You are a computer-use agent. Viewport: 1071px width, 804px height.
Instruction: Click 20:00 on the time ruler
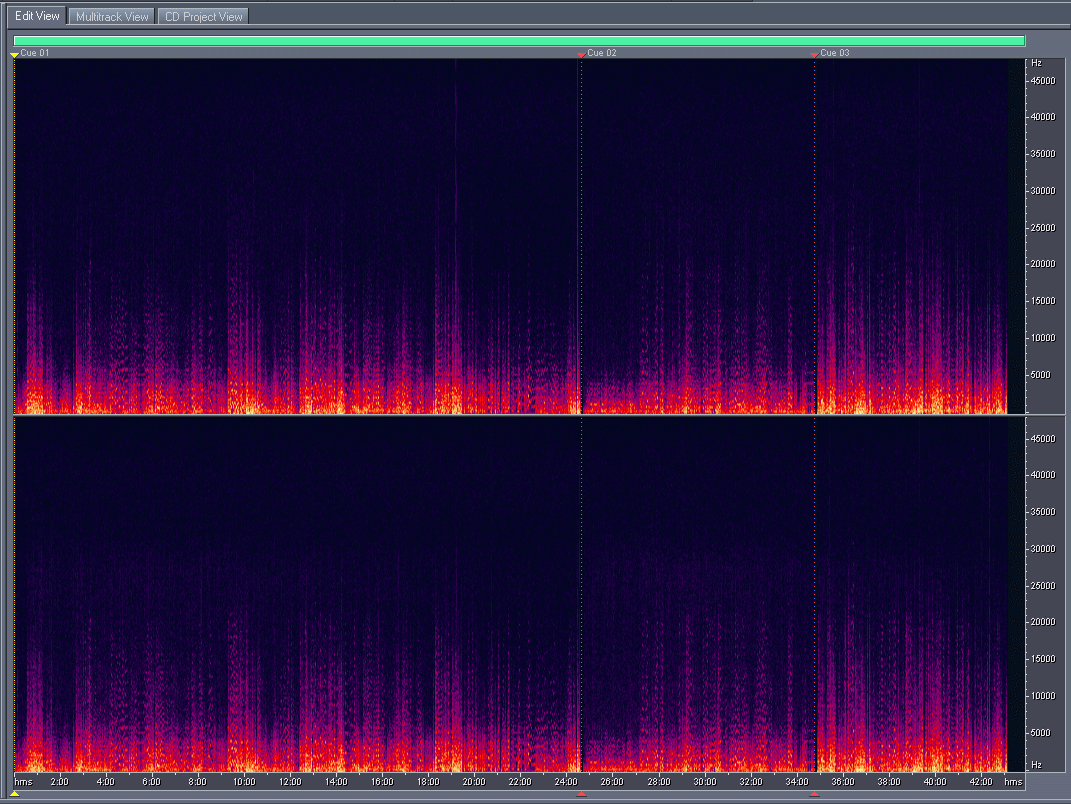pos(474,781)
